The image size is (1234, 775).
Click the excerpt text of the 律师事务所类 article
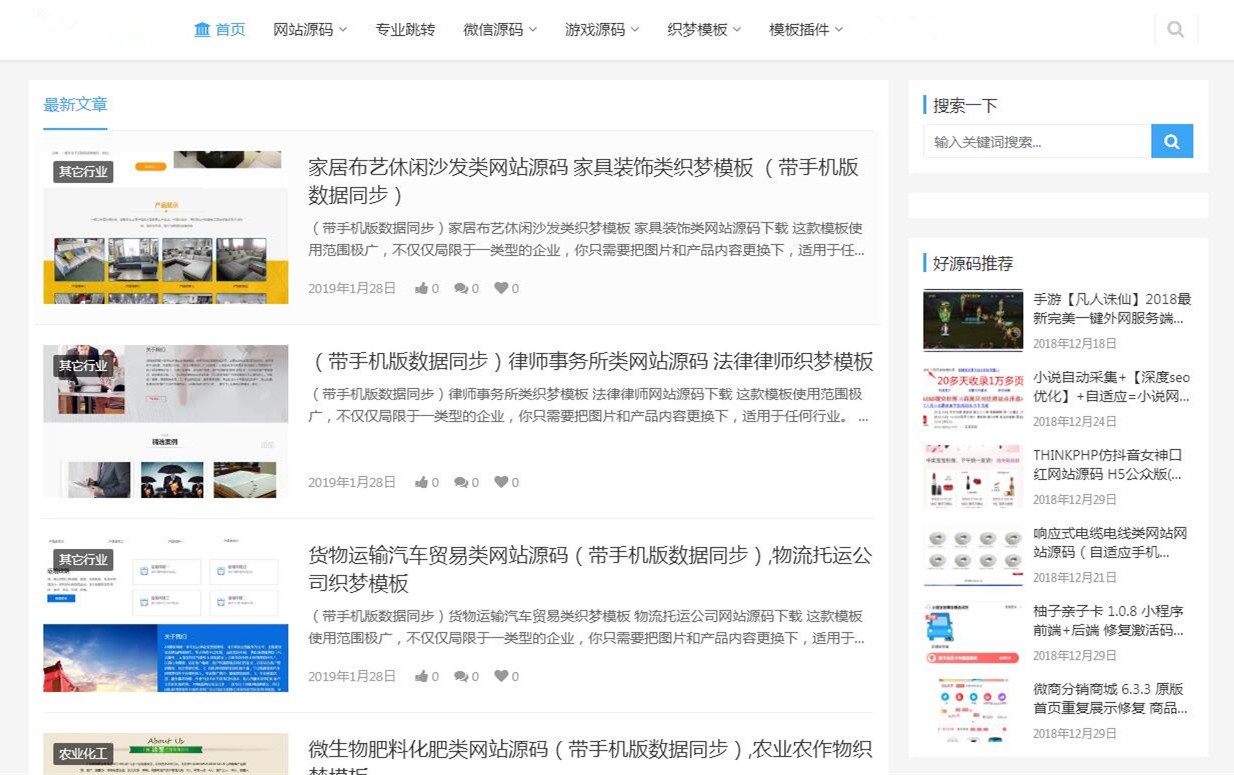coord(588,405)
